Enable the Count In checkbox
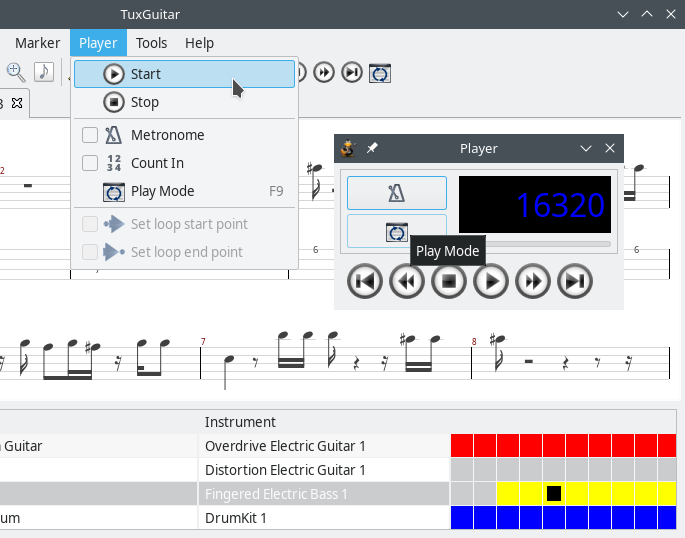Image resolution: width=685 pixels, height=538 pixels. (x=90, y=163)
